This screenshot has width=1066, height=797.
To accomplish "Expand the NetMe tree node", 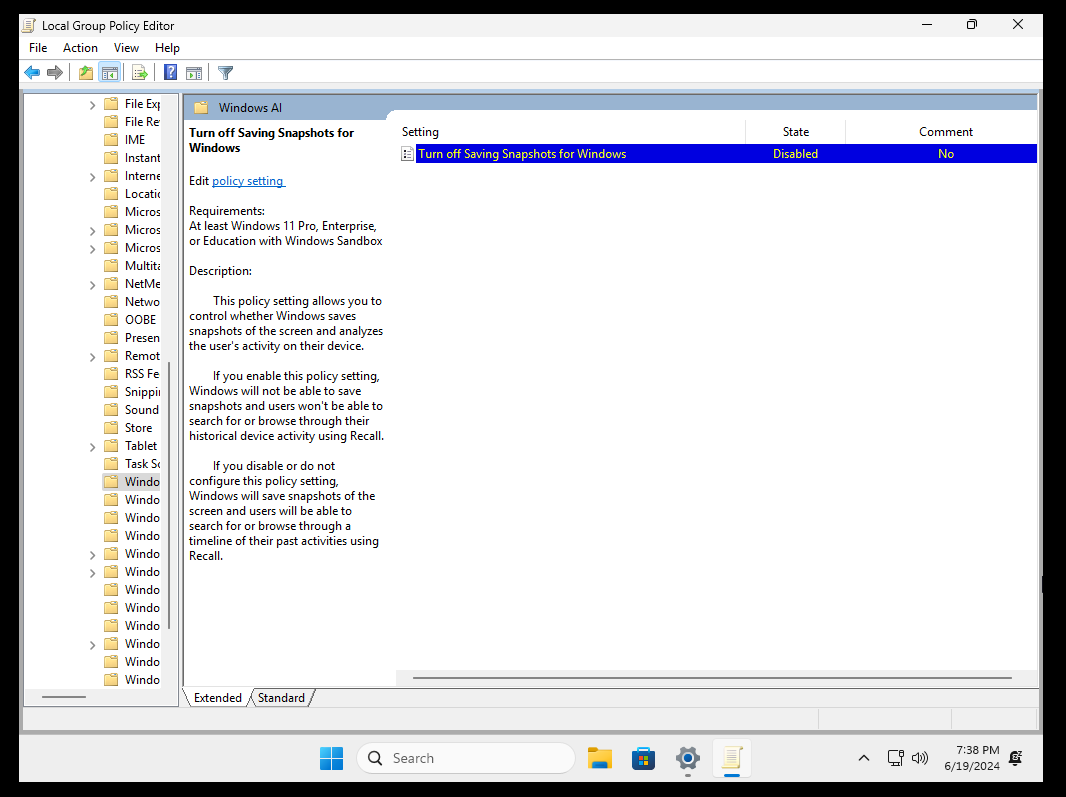I will [92, 285].
